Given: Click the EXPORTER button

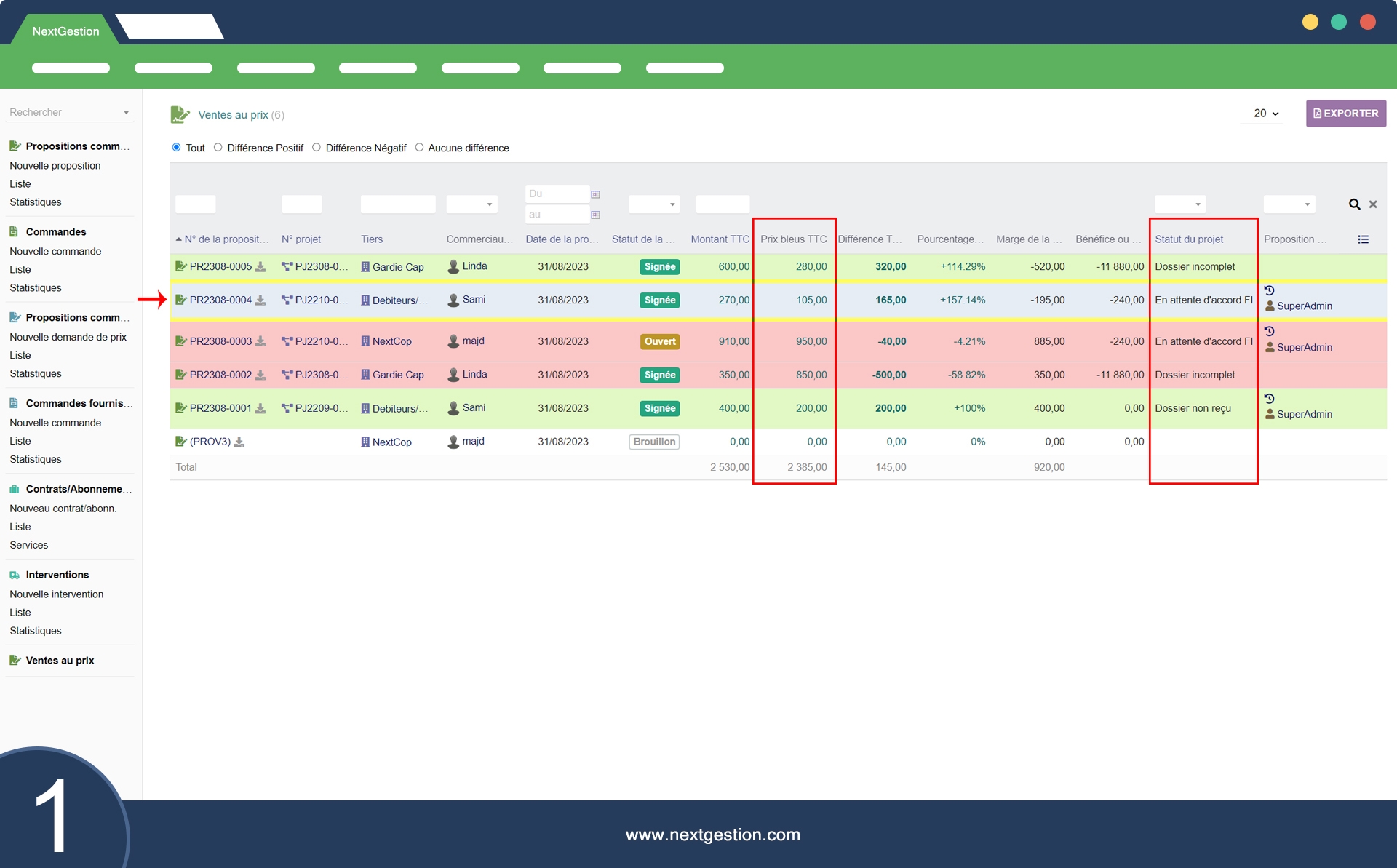Looking at the screenshot, I should pos(1345,114).
